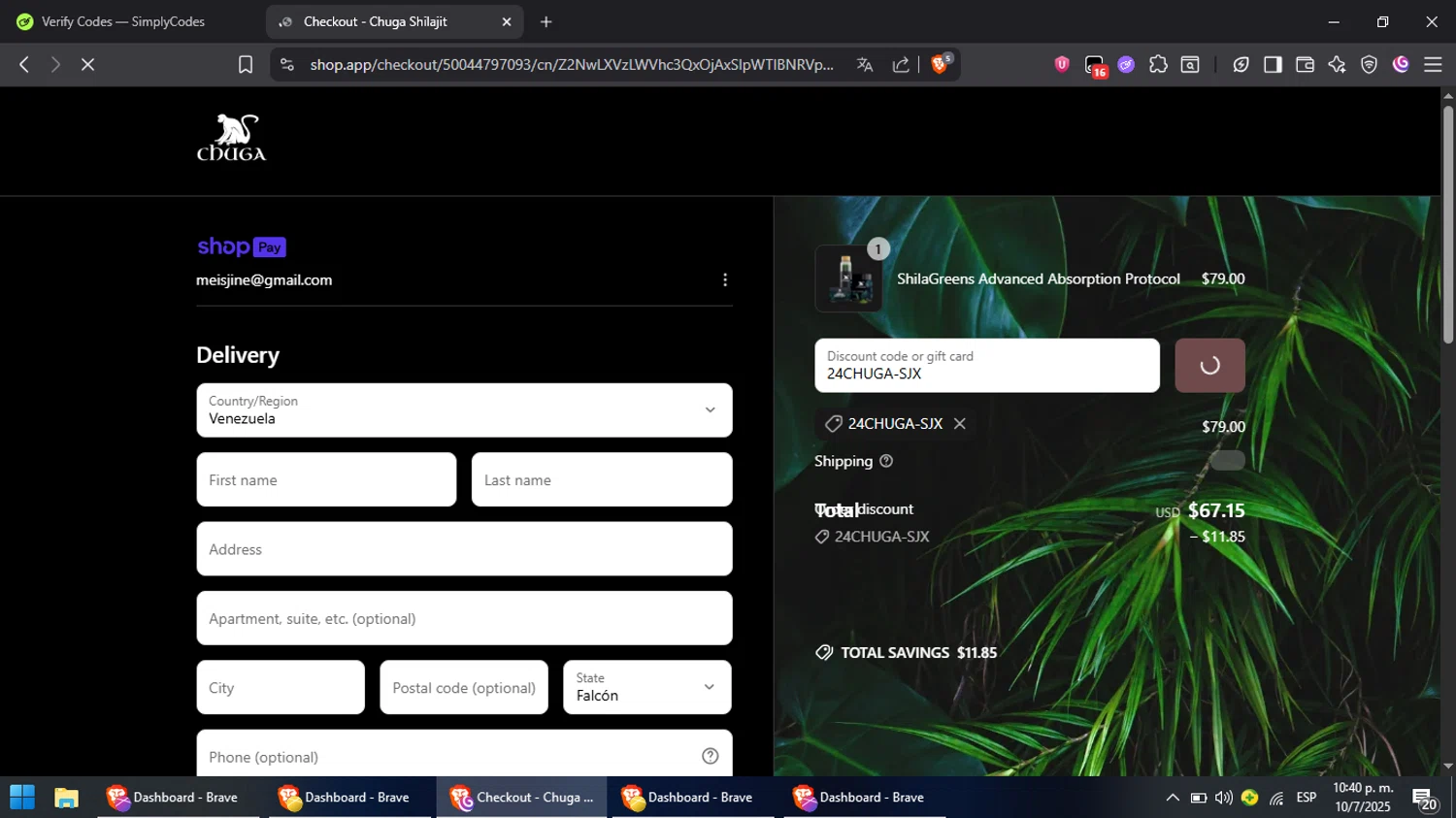Click the purple shield extension icon
Image resolution: width=1456 pixels, height=818 pixels.
click(1062, 64)
